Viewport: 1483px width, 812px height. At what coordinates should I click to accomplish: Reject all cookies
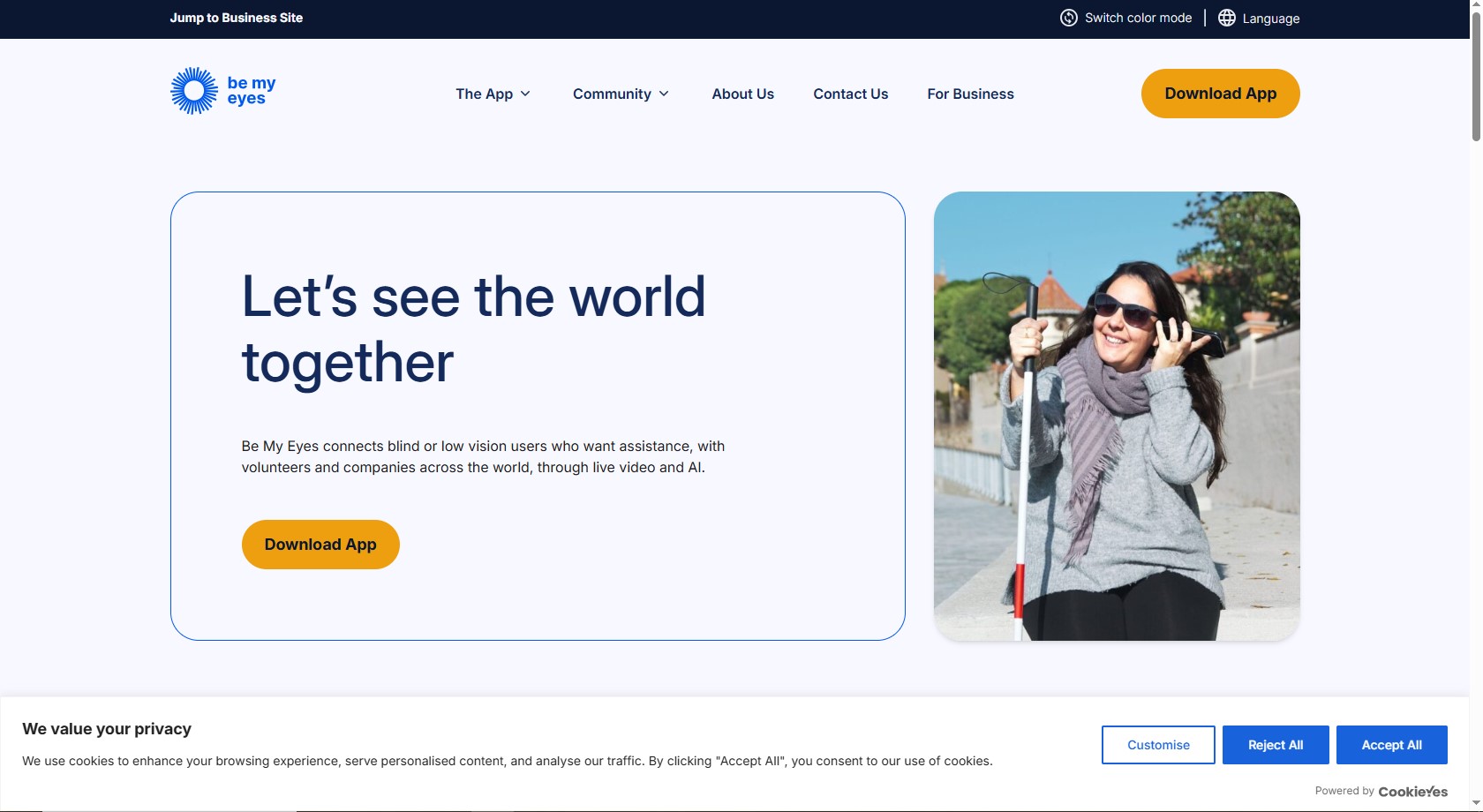(x=1275, y=745)
